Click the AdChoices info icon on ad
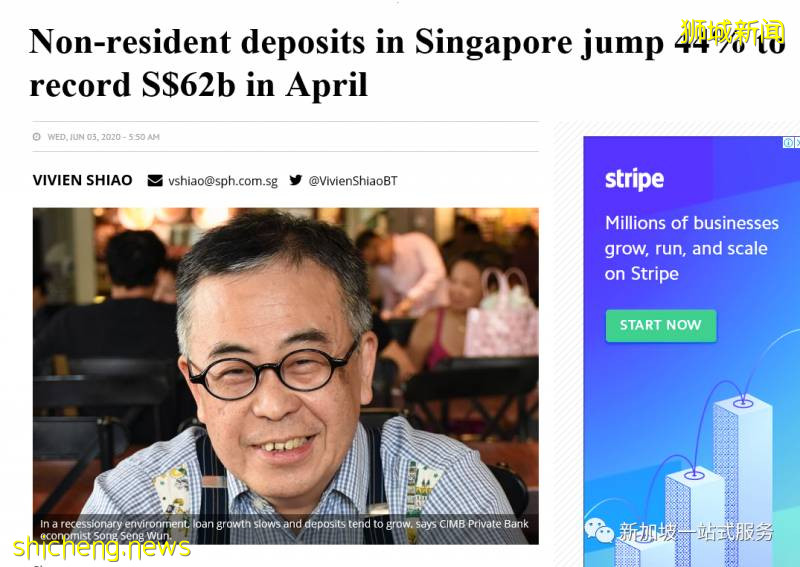The image size is (800, 567). (x=788, y=143)
